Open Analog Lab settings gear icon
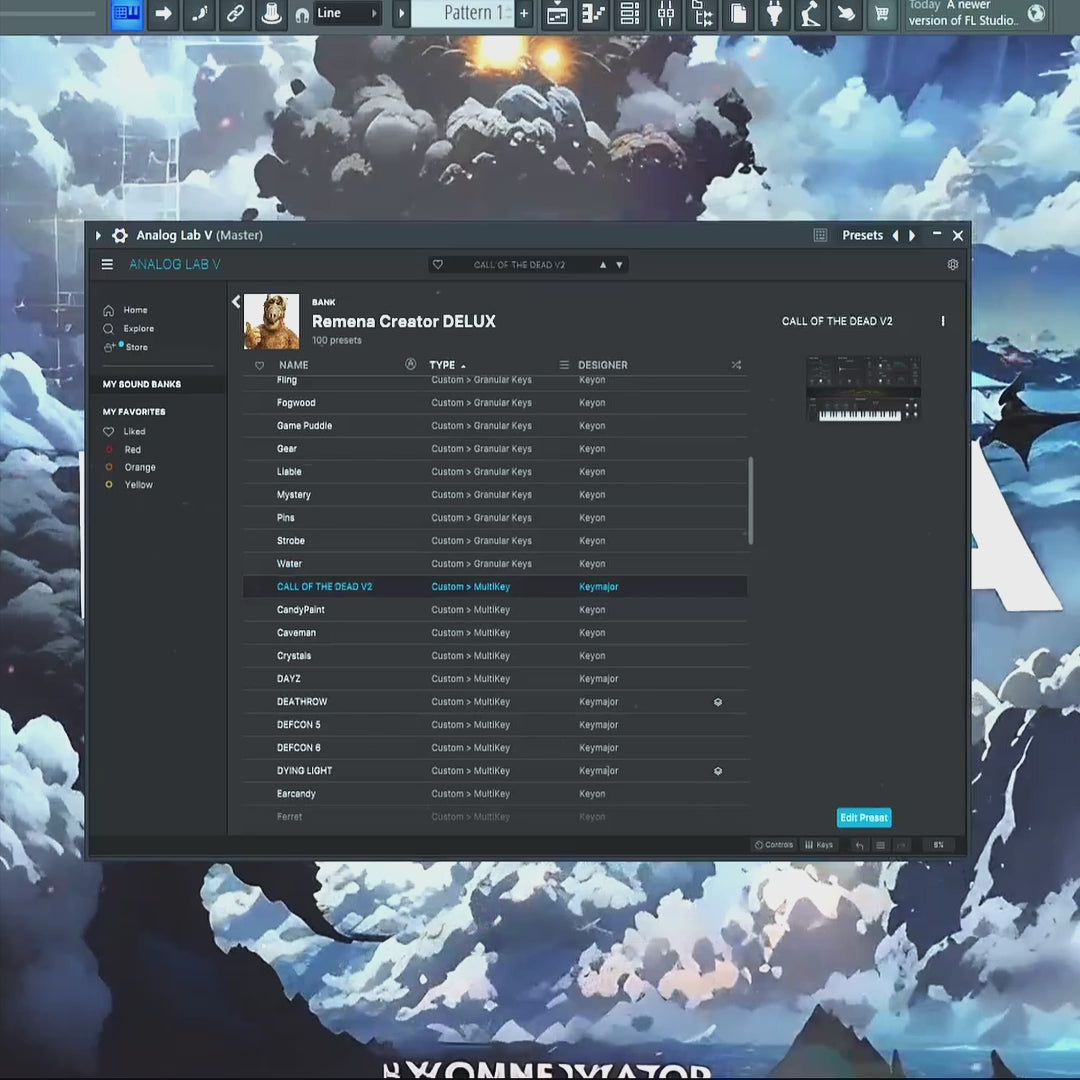1080x1080 pixels. [x=952, y=264]
